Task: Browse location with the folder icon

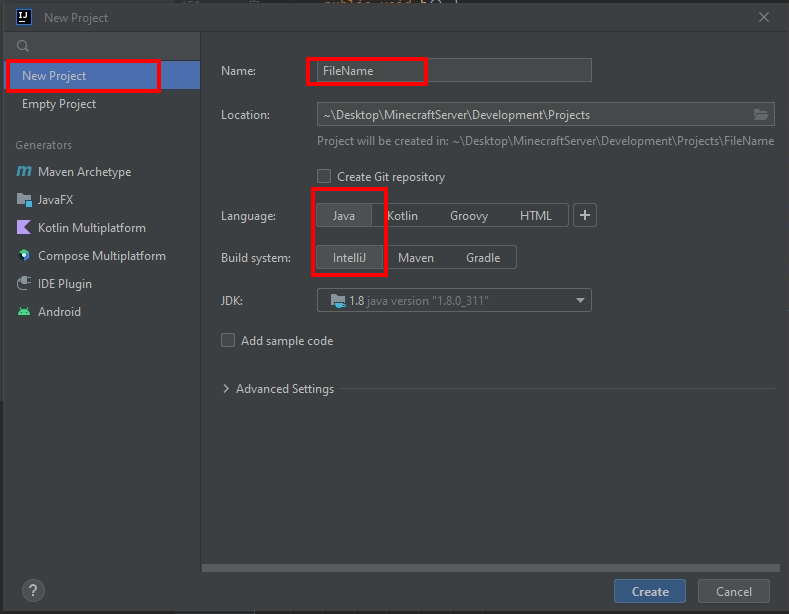Action: 761,115
